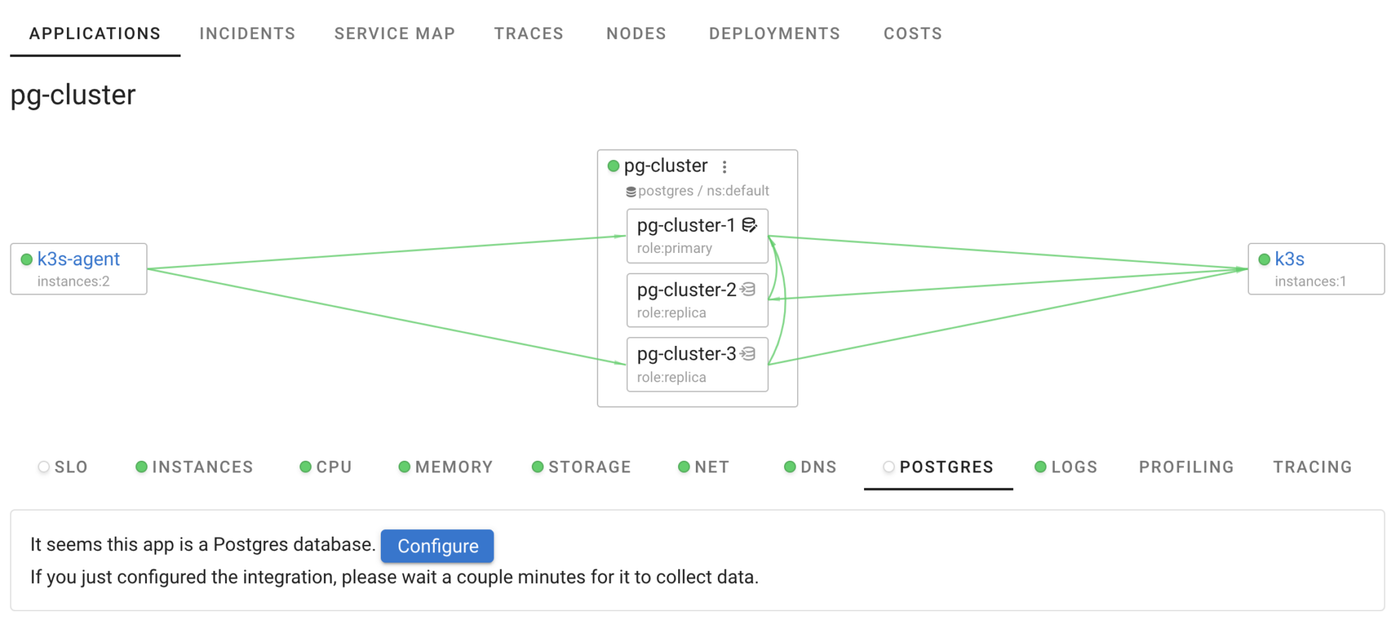Click the primary database icon on pg-cluster-1

point(750,225)
